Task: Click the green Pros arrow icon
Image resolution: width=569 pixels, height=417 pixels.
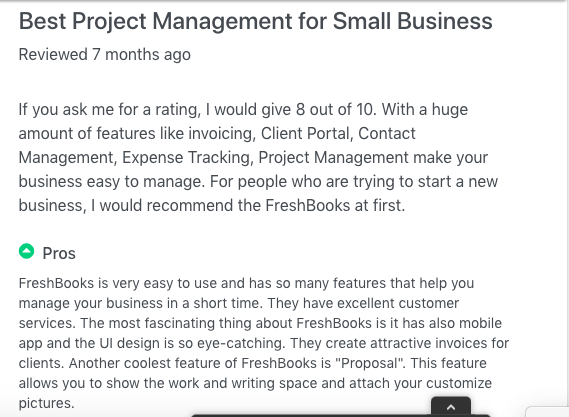Action: (26, 251)
